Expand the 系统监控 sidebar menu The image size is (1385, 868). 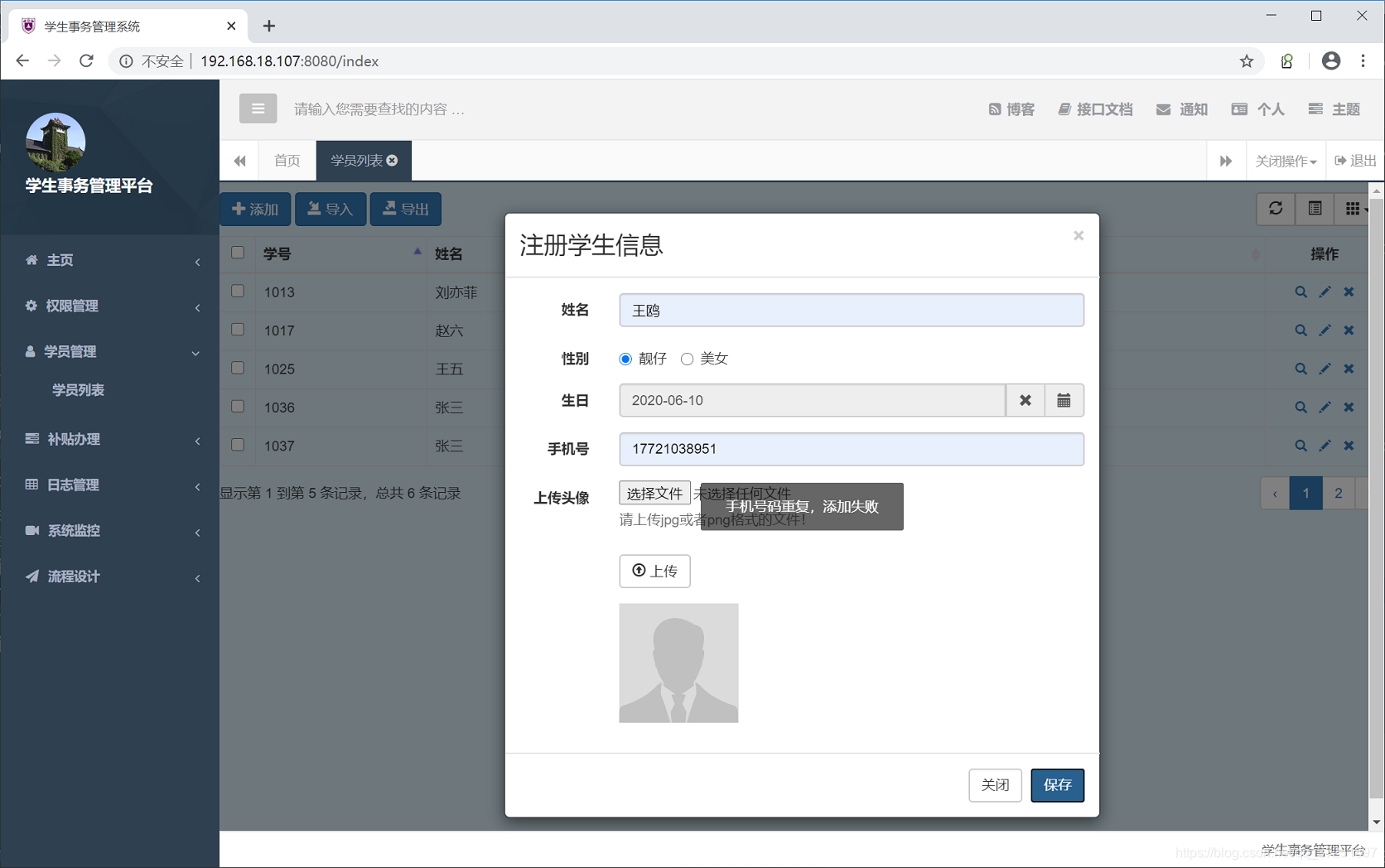(x=110, y=530)
